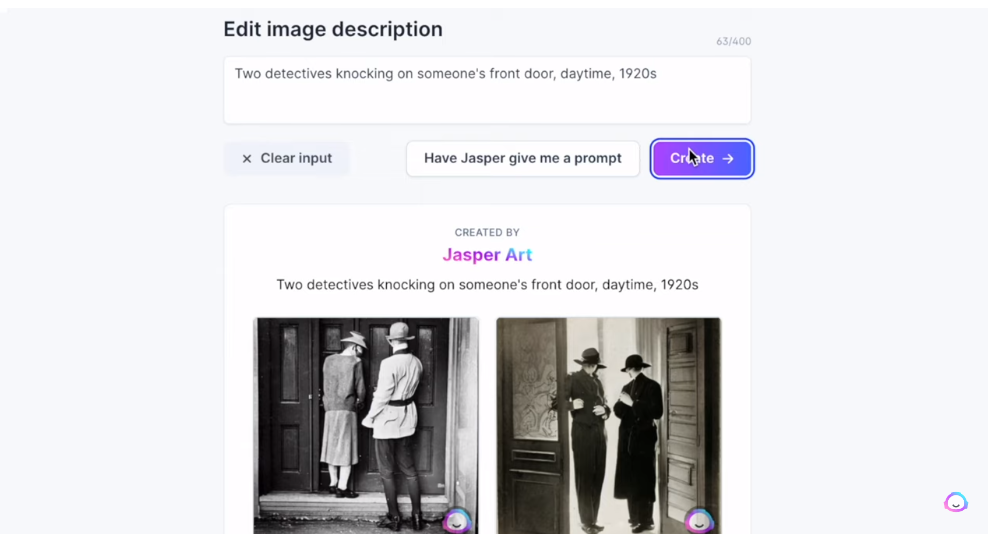Click the CREATED BY label

487,233
